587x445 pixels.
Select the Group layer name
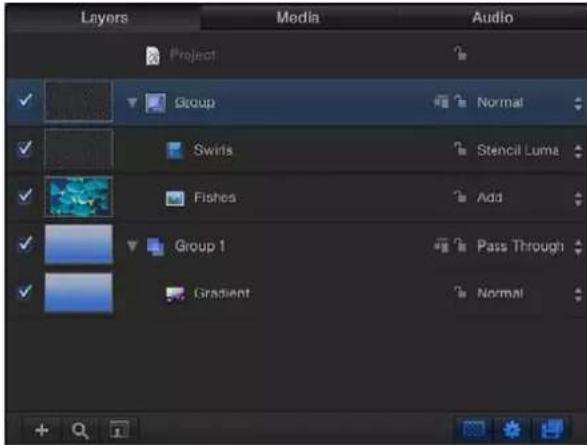[195, 102]
